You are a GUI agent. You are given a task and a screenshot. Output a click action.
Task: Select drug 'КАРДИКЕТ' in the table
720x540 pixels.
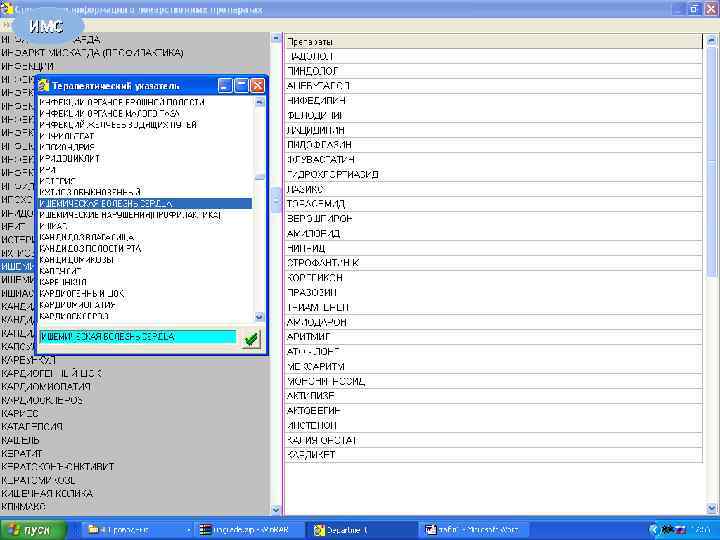click(494, 455)
